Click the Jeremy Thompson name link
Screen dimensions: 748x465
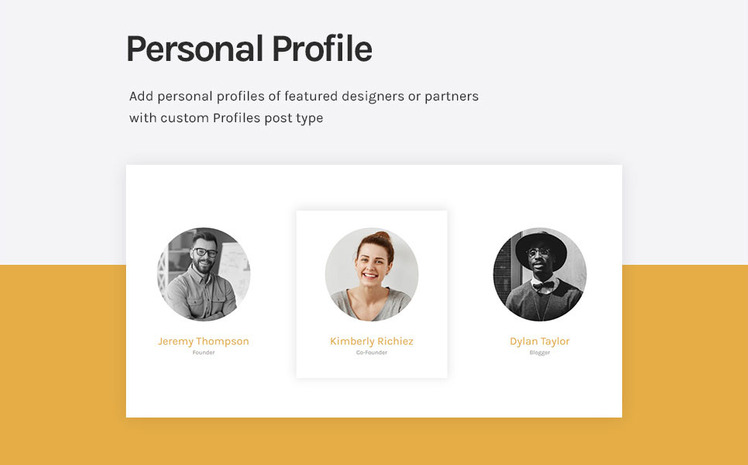pyautogui.click(x=204, y=341)
